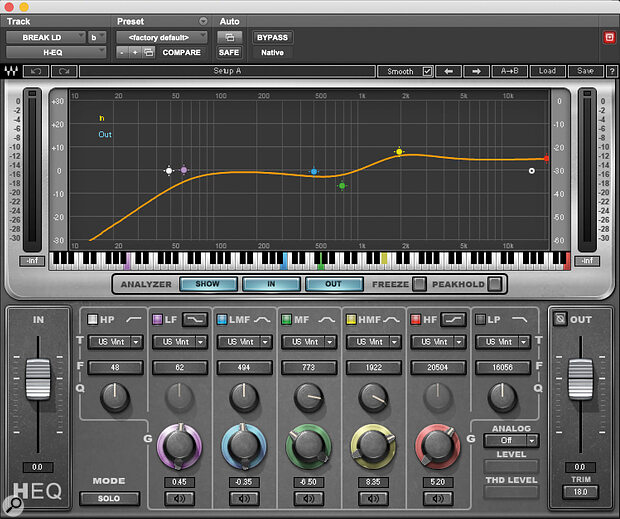Toggle analyzer SHOW button
This screenshot has width=620, height=519.
208,284
